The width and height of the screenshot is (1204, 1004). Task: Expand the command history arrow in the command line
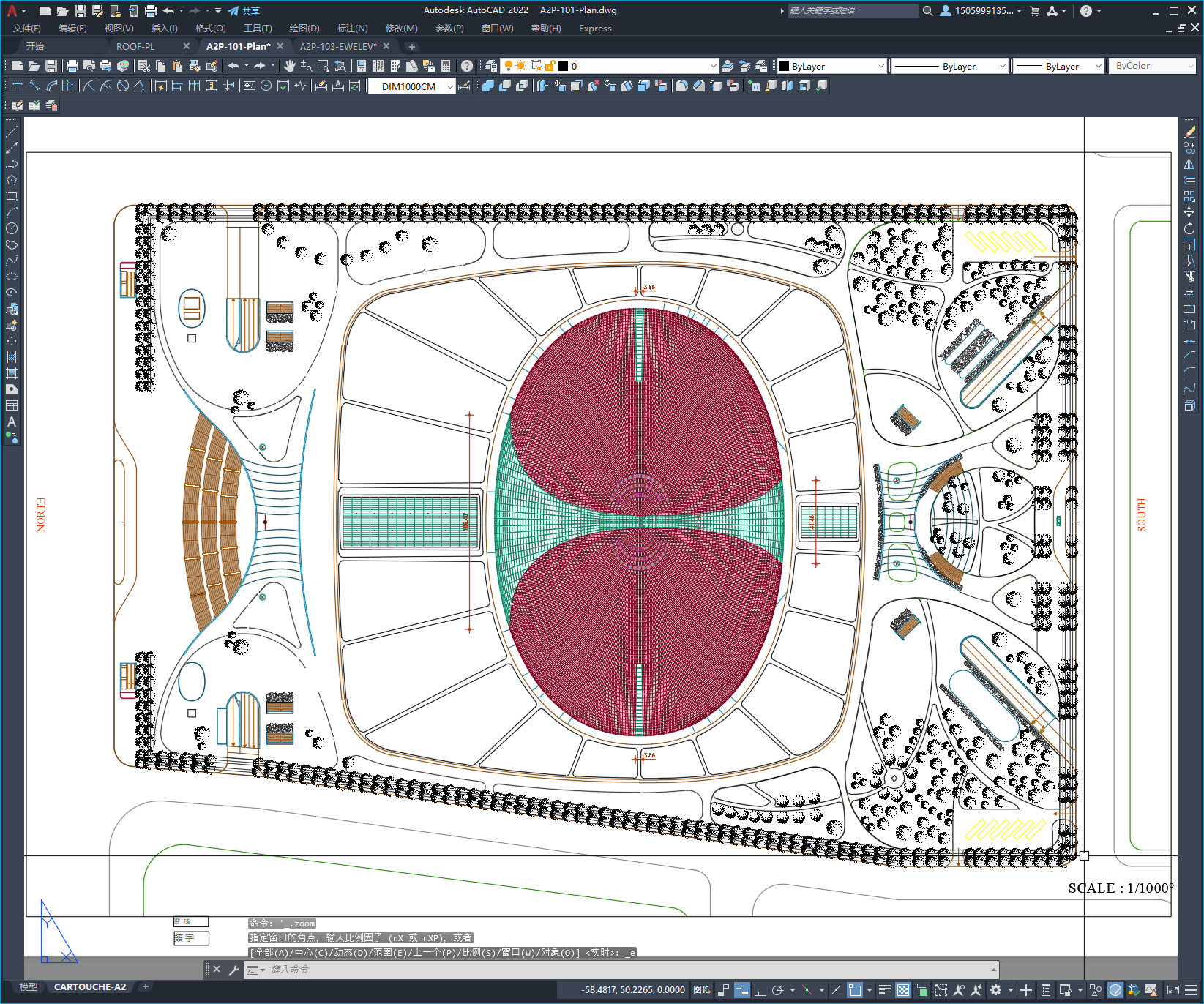click(994, 970)
